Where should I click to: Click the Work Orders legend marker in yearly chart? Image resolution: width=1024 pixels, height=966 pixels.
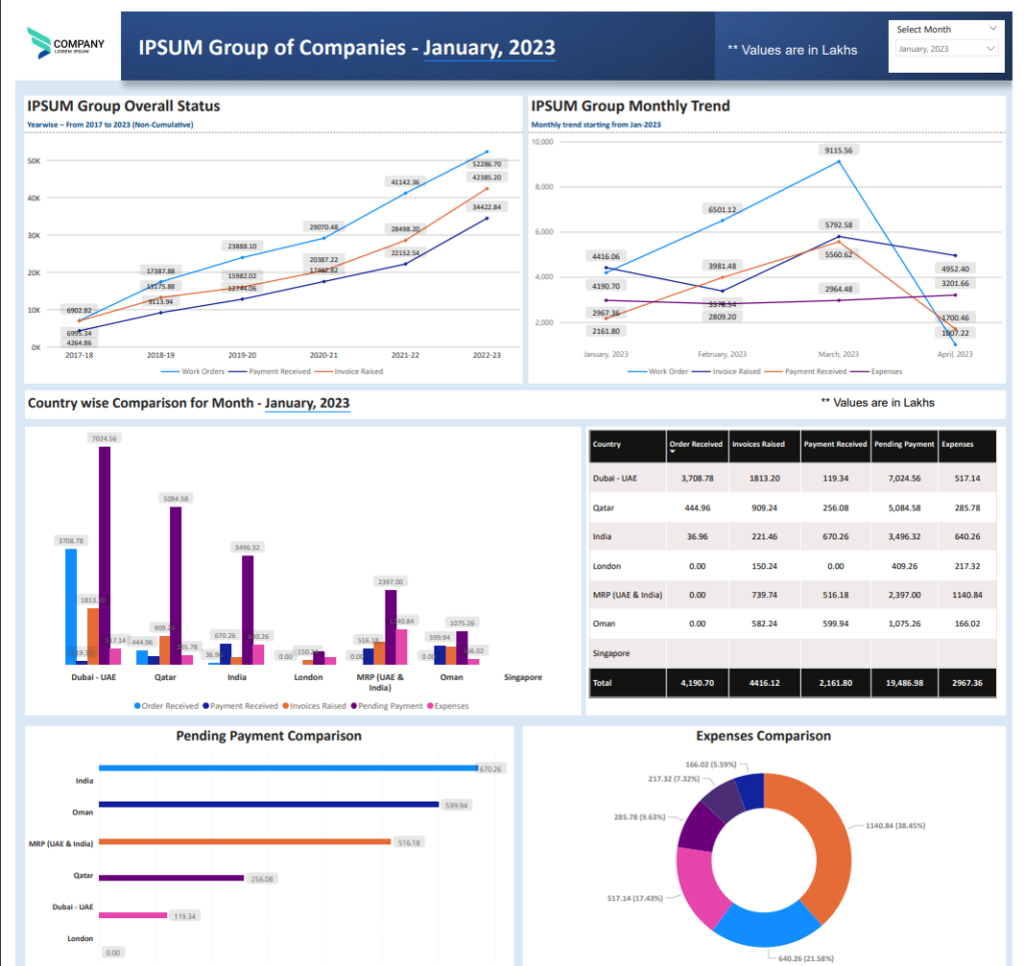(168, 371)
